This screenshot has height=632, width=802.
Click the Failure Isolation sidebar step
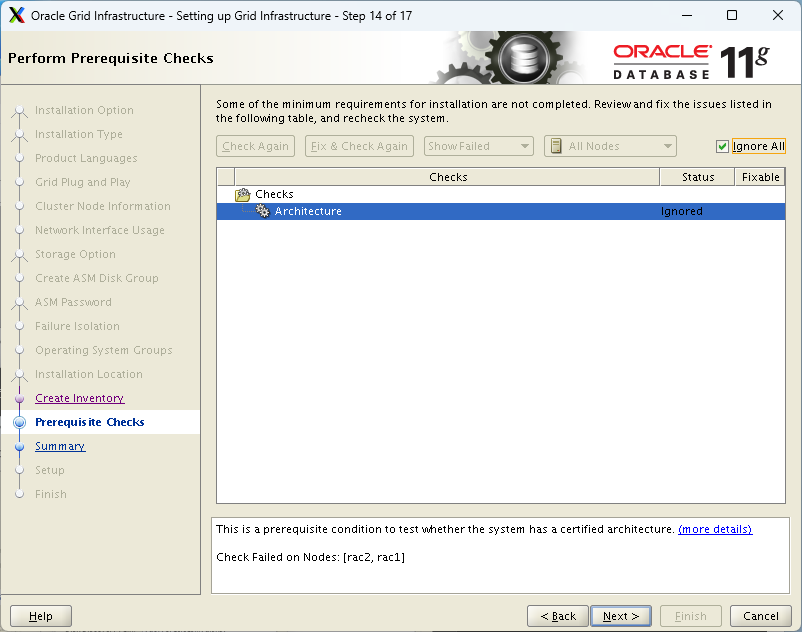pyautogui.click(x=77, y=326)
